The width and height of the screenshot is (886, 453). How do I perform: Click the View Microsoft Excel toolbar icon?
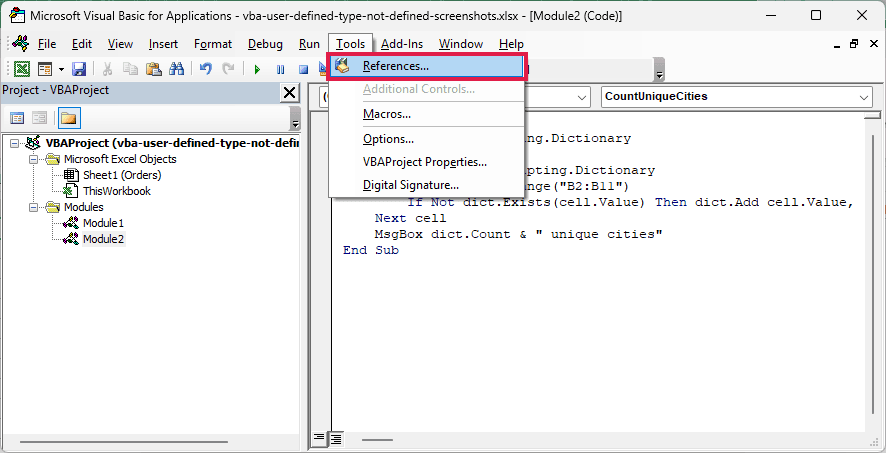(x=21, y=69)
